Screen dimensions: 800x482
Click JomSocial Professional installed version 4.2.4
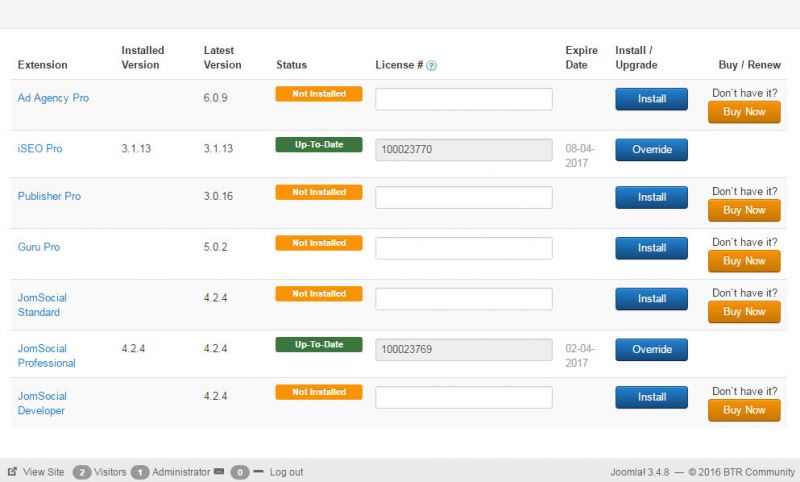133,349
